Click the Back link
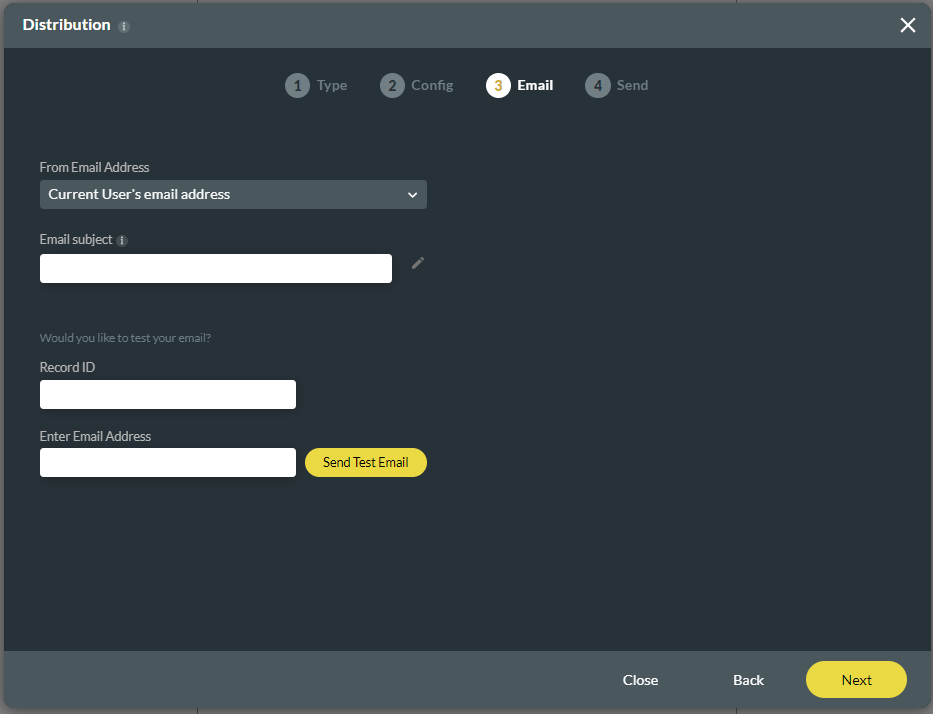The width and height of the screenshot is (933, 714). 748,679
